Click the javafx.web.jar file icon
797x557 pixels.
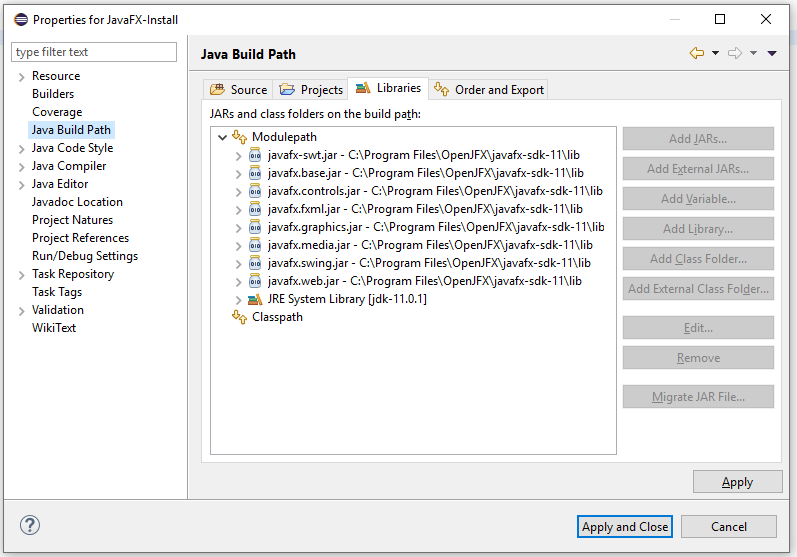point(256,281)
